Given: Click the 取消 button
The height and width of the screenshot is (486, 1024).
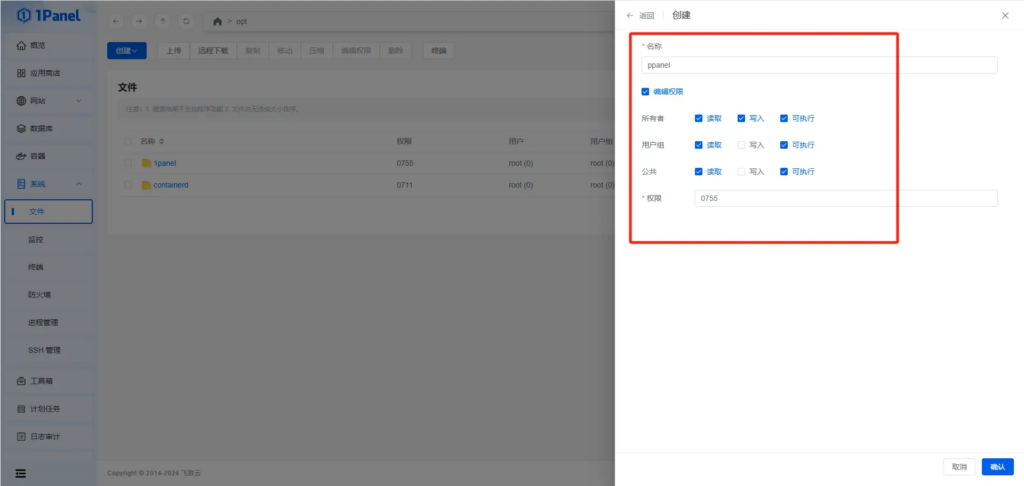Looking at the screenshot, I should click(x=959, y=467).
